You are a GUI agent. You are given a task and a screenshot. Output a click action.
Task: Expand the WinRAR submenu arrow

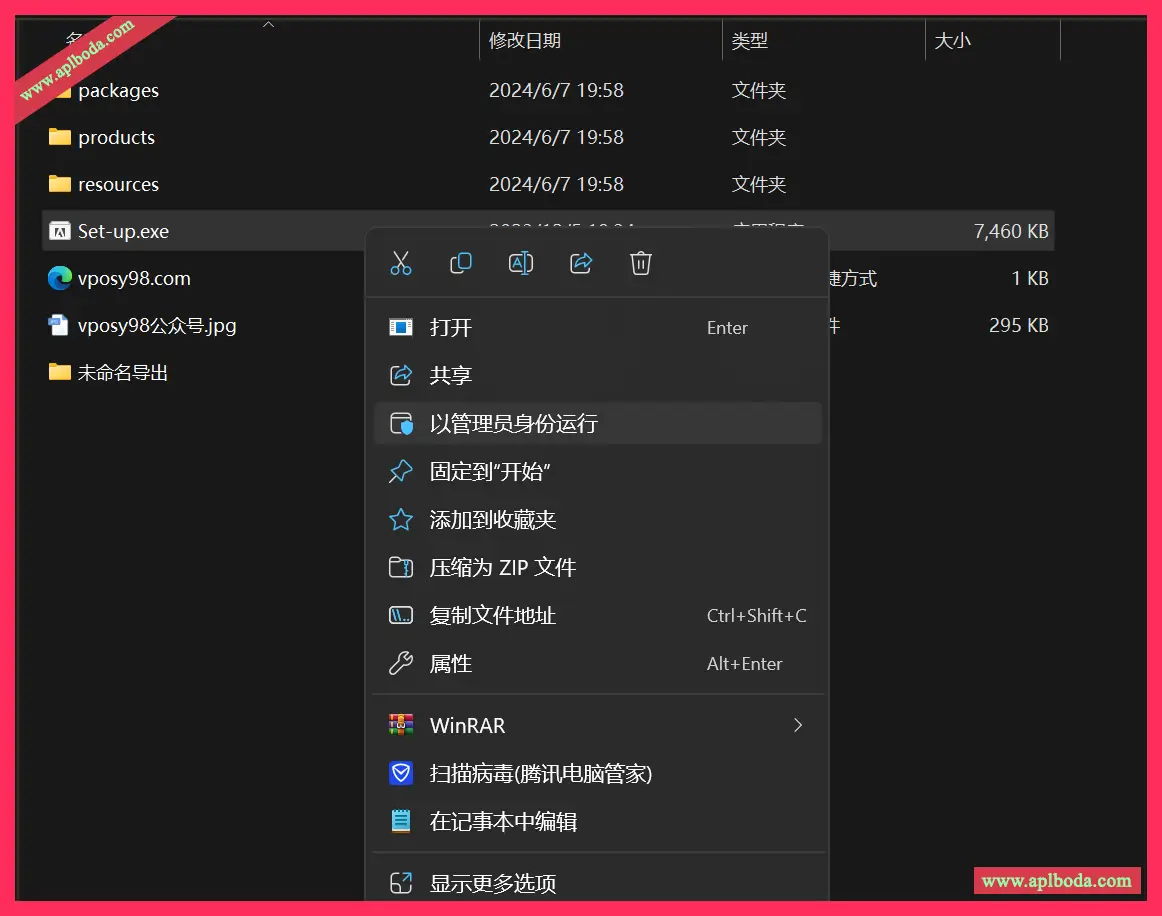(x=797, y=726)
